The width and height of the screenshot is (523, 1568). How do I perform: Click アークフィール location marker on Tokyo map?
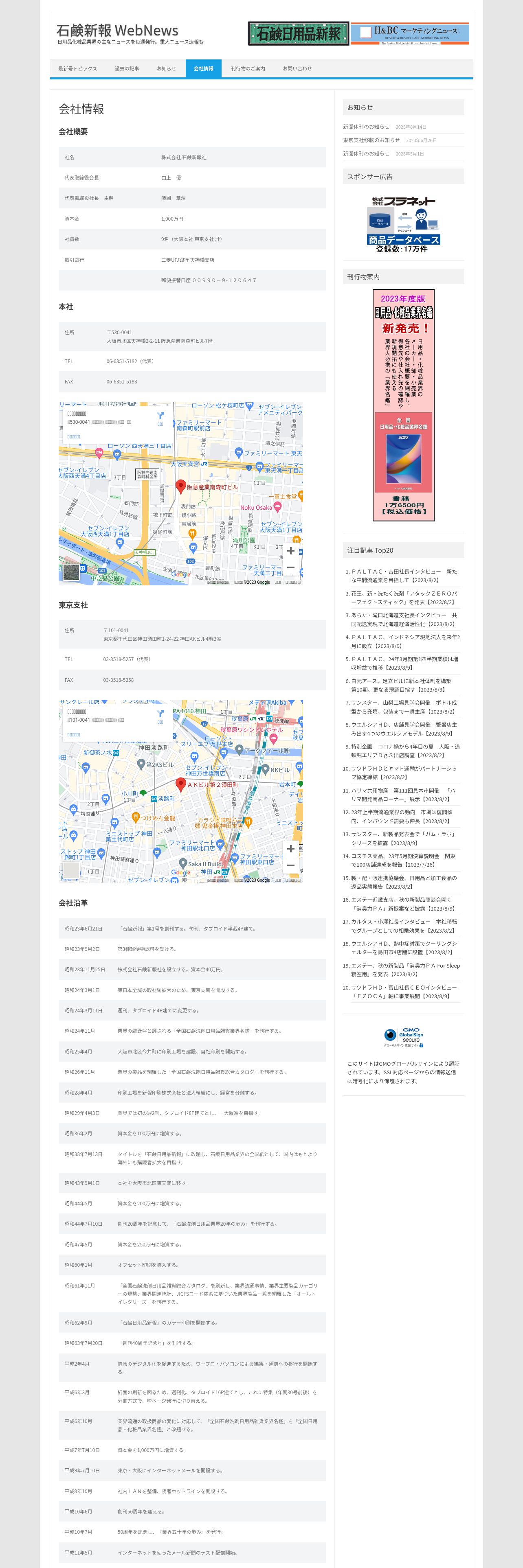239,750
